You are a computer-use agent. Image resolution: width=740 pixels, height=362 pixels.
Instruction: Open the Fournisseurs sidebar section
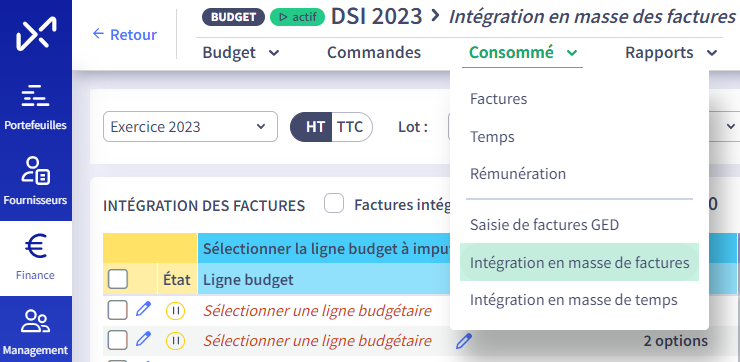click(x=35, y=182)
